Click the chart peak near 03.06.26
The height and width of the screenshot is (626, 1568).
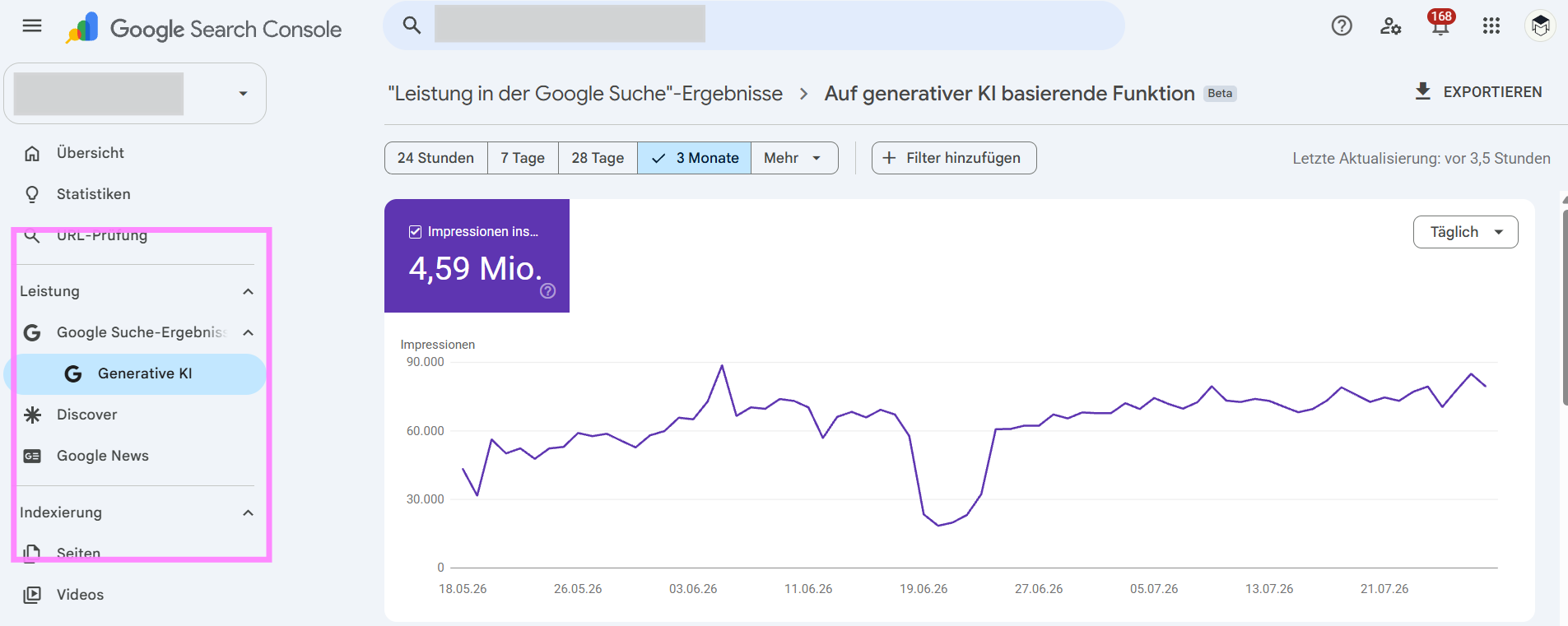click(x=722, y=366)
